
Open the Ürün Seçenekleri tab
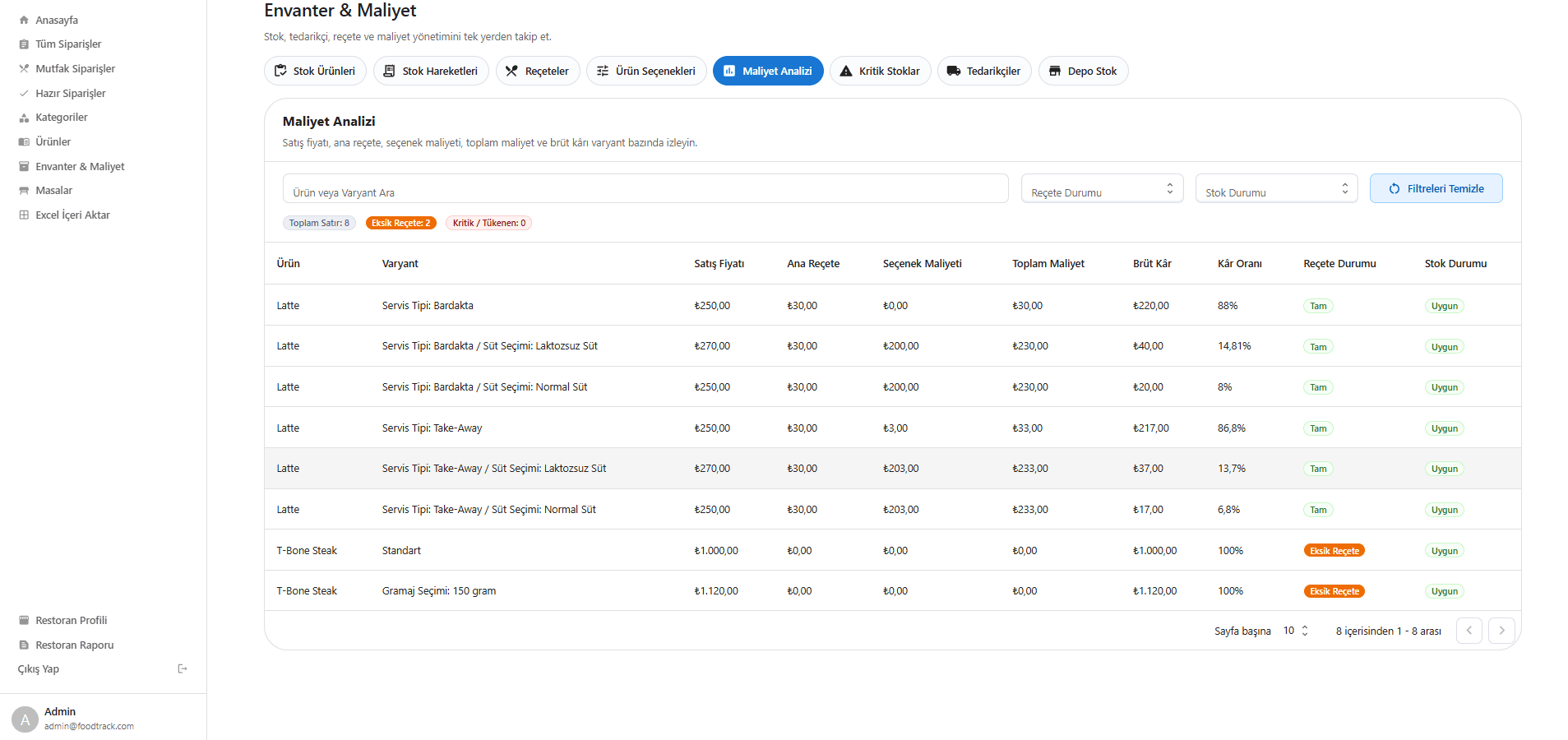tap(646, 71)
